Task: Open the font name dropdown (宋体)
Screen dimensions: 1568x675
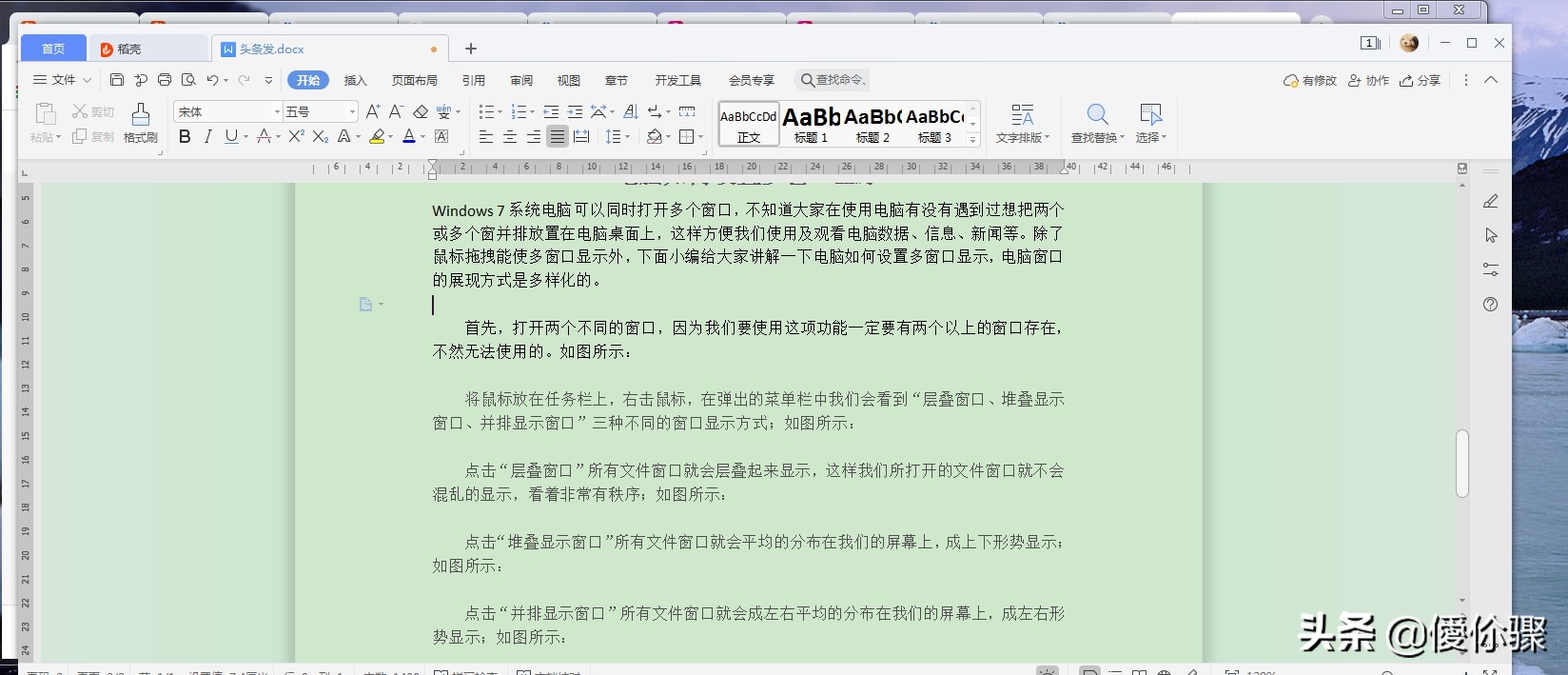Action: click(277, 111)
